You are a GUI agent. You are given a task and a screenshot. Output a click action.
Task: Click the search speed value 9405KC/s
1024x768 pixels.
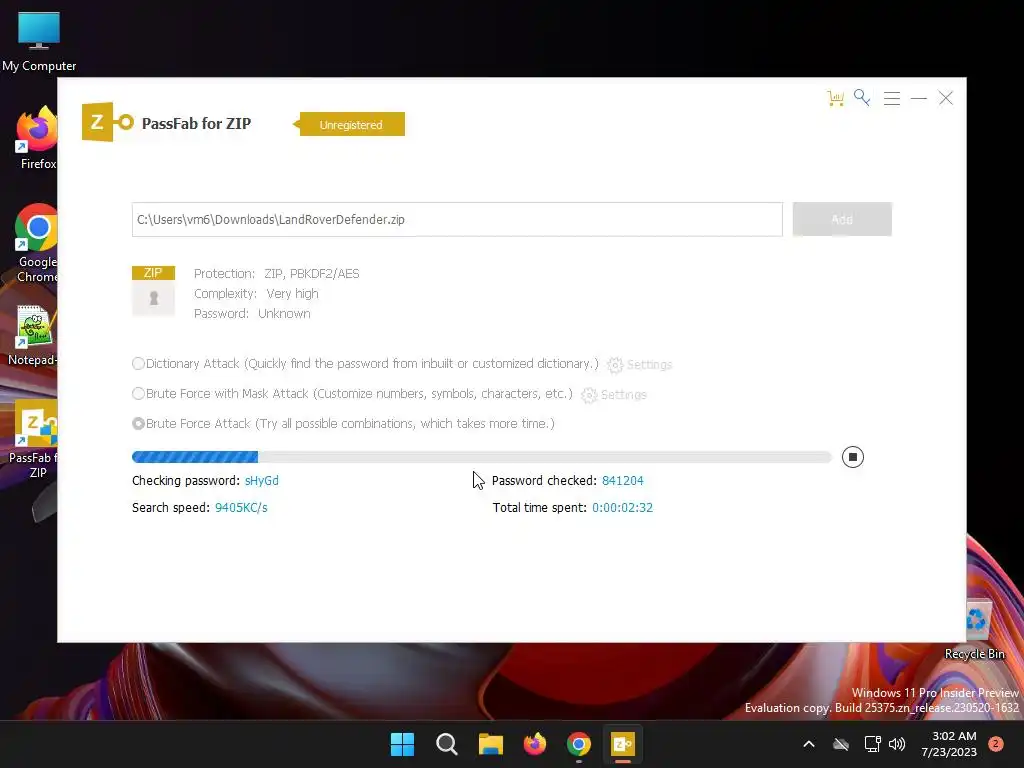point(241,507)
